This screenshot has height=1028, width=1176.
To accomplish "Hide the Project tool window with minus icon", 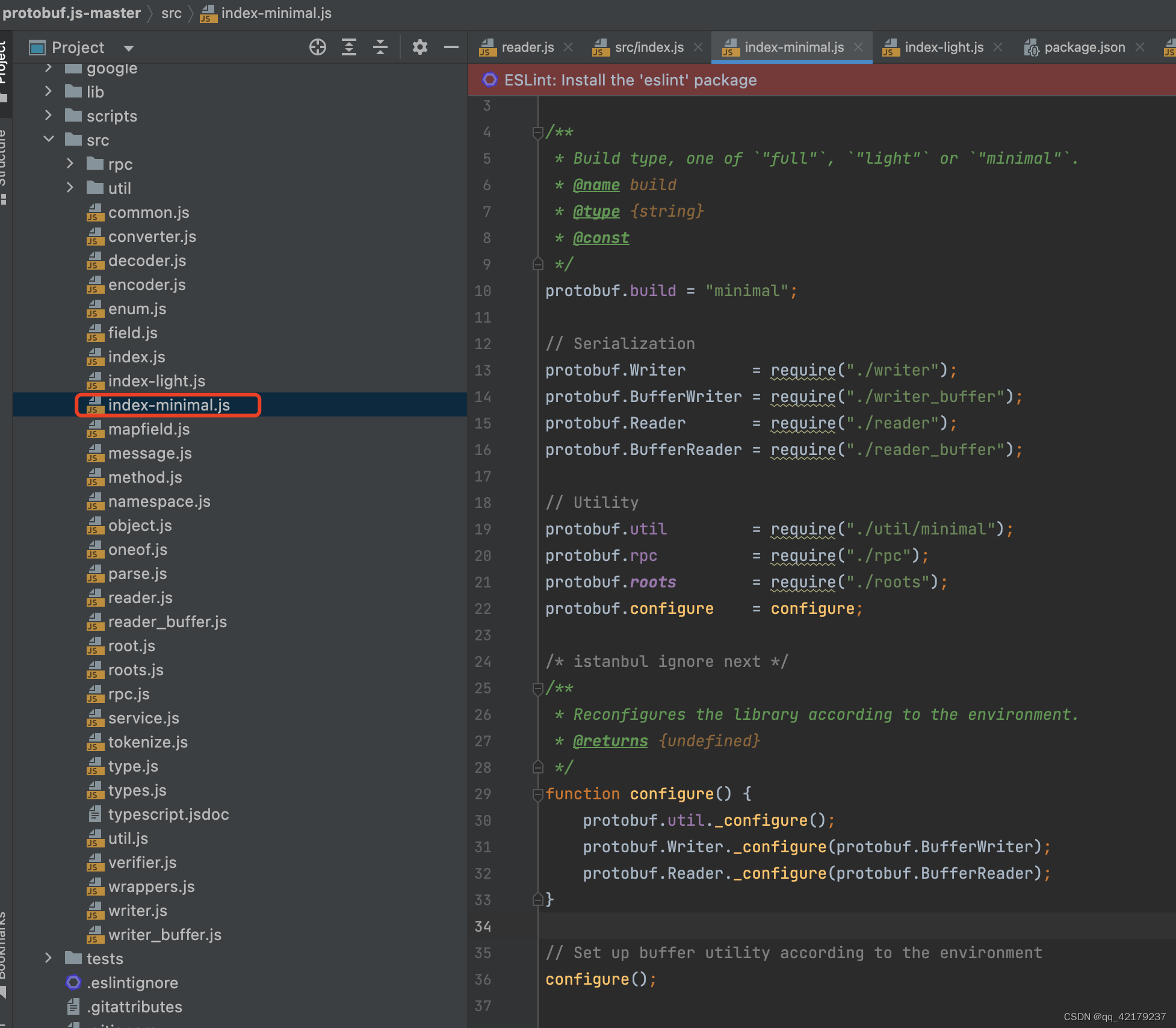I will pos(451,47).
